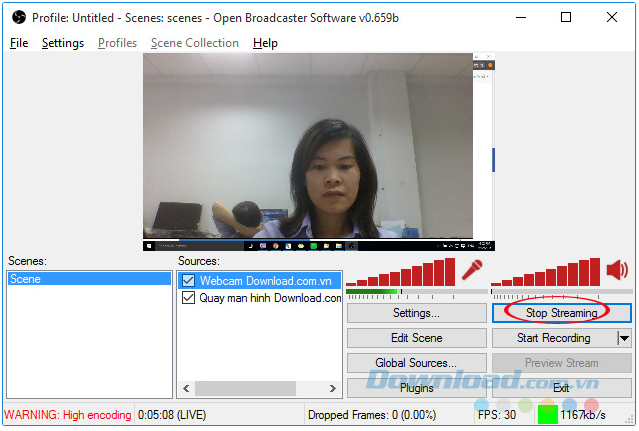Click the green bitrate status indicator
The width and height of the screenshot is (639, 431).
coord(548,415)
